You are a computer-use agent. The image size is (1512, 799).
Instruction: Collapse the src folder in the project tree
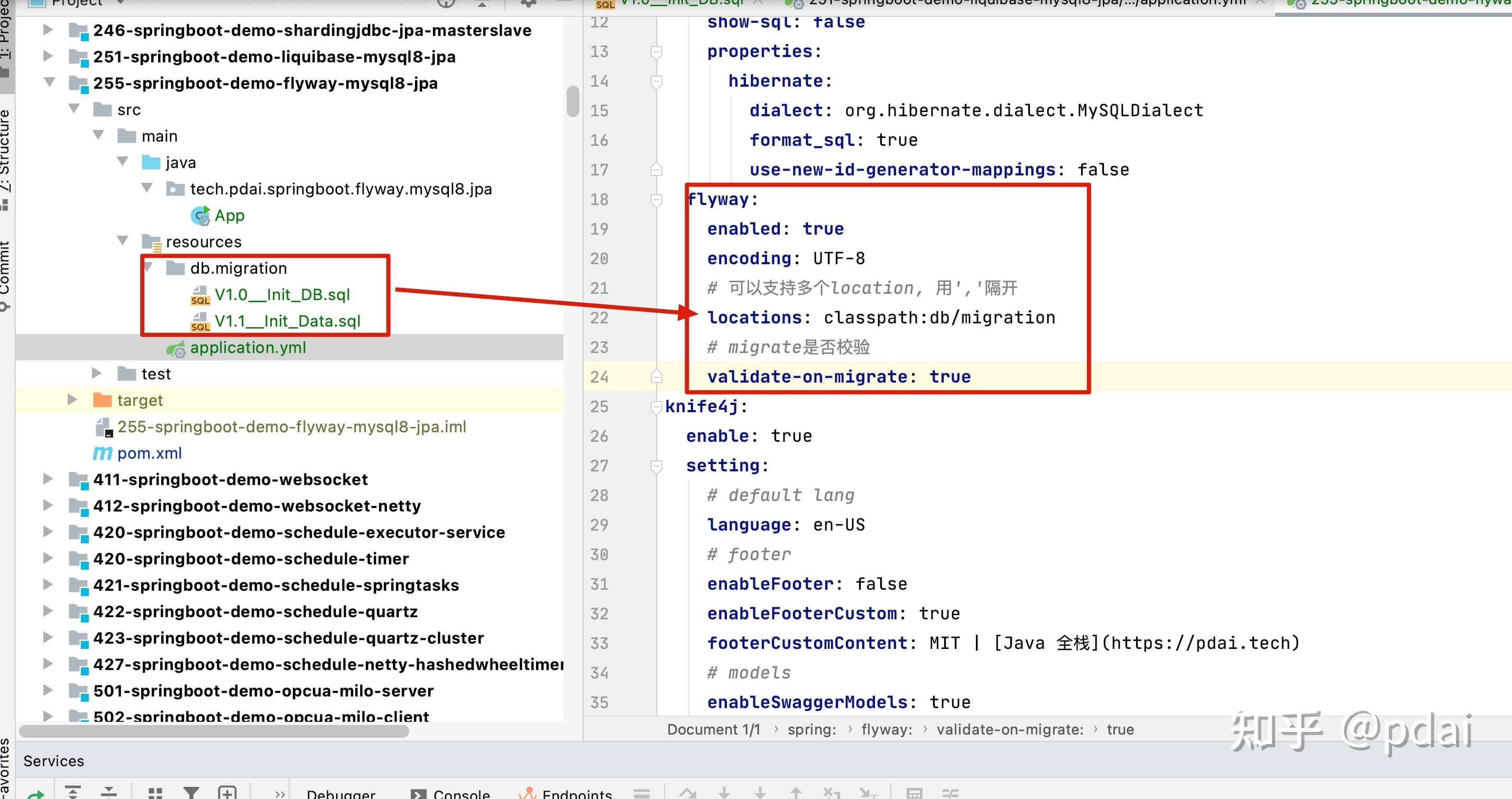75,109
